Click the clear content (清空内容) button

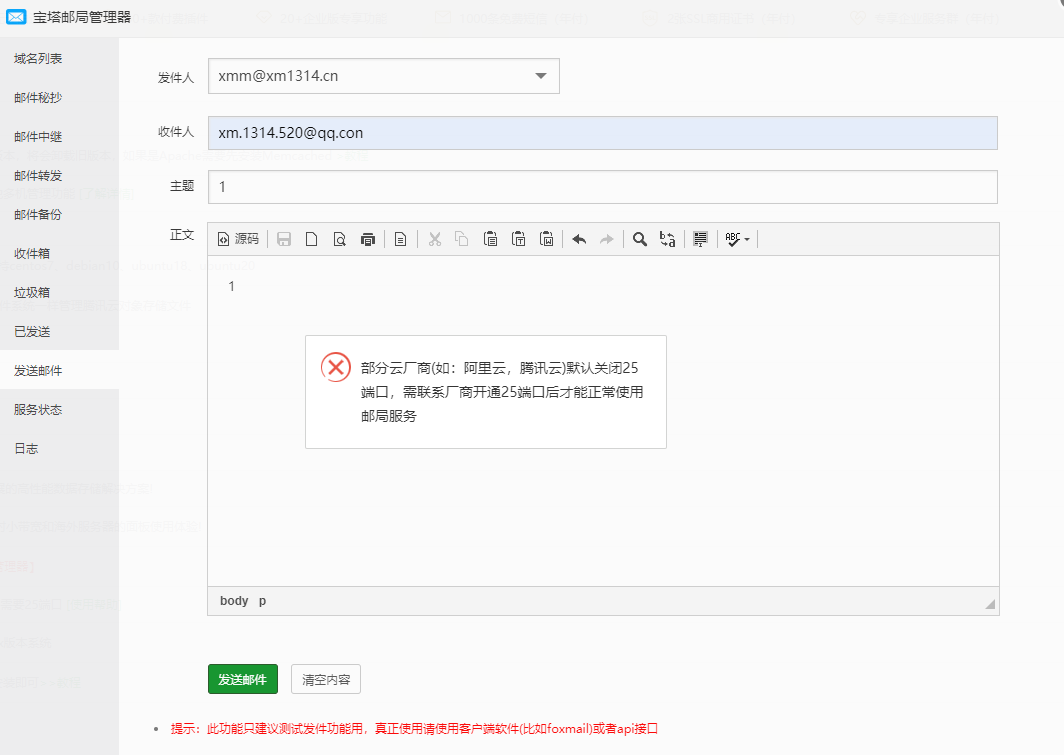click(326, 679)
